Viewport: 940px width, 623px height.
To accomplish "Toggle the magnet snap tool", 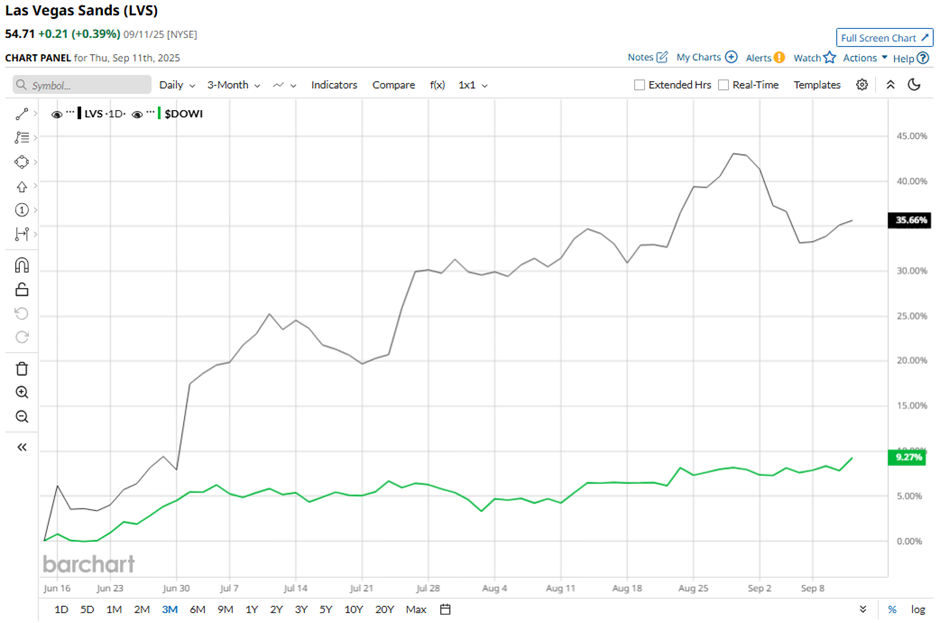I will pyautogui.click(x=22, y=265).
